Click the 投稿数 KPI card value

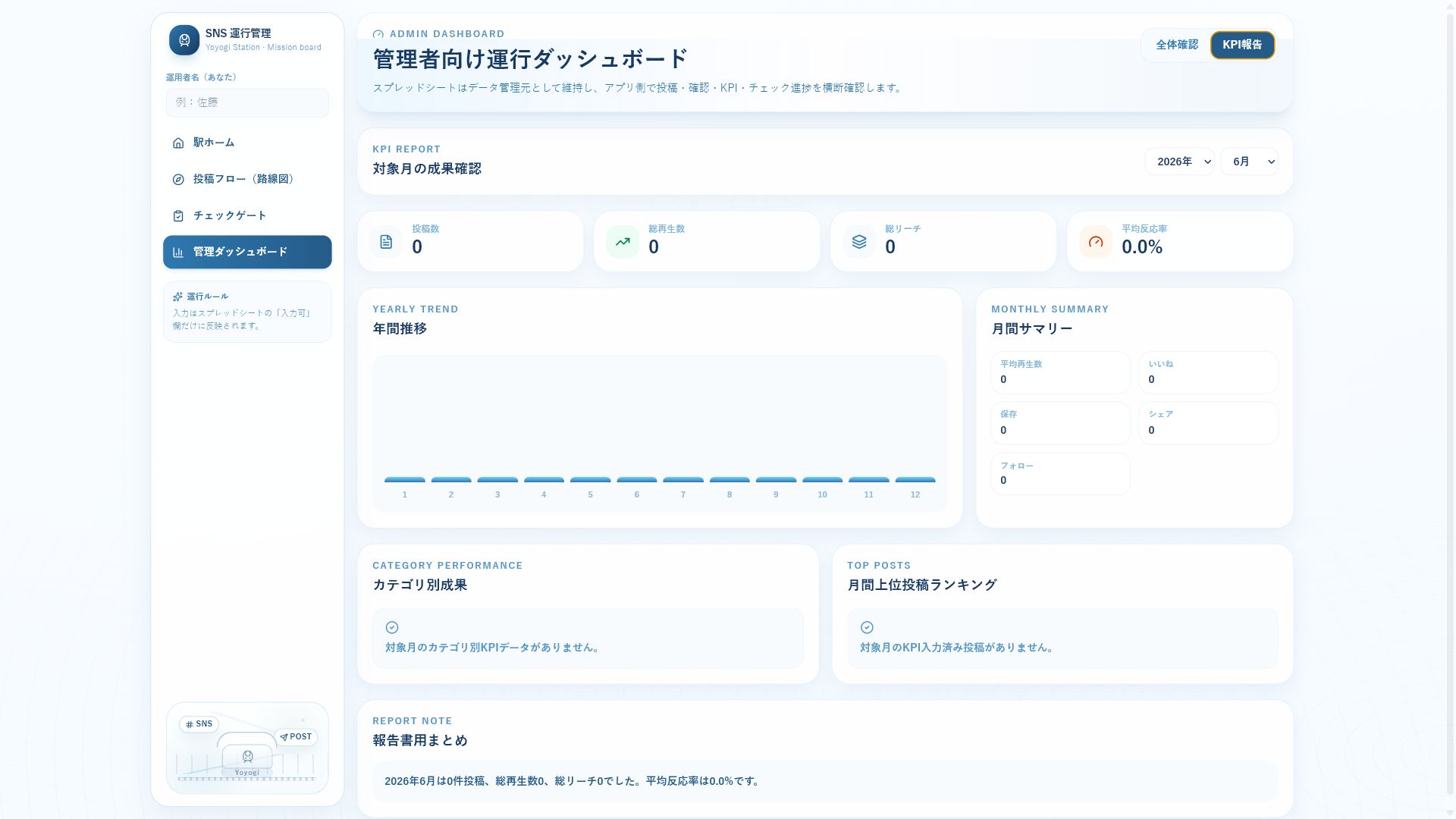click(417, 247)
